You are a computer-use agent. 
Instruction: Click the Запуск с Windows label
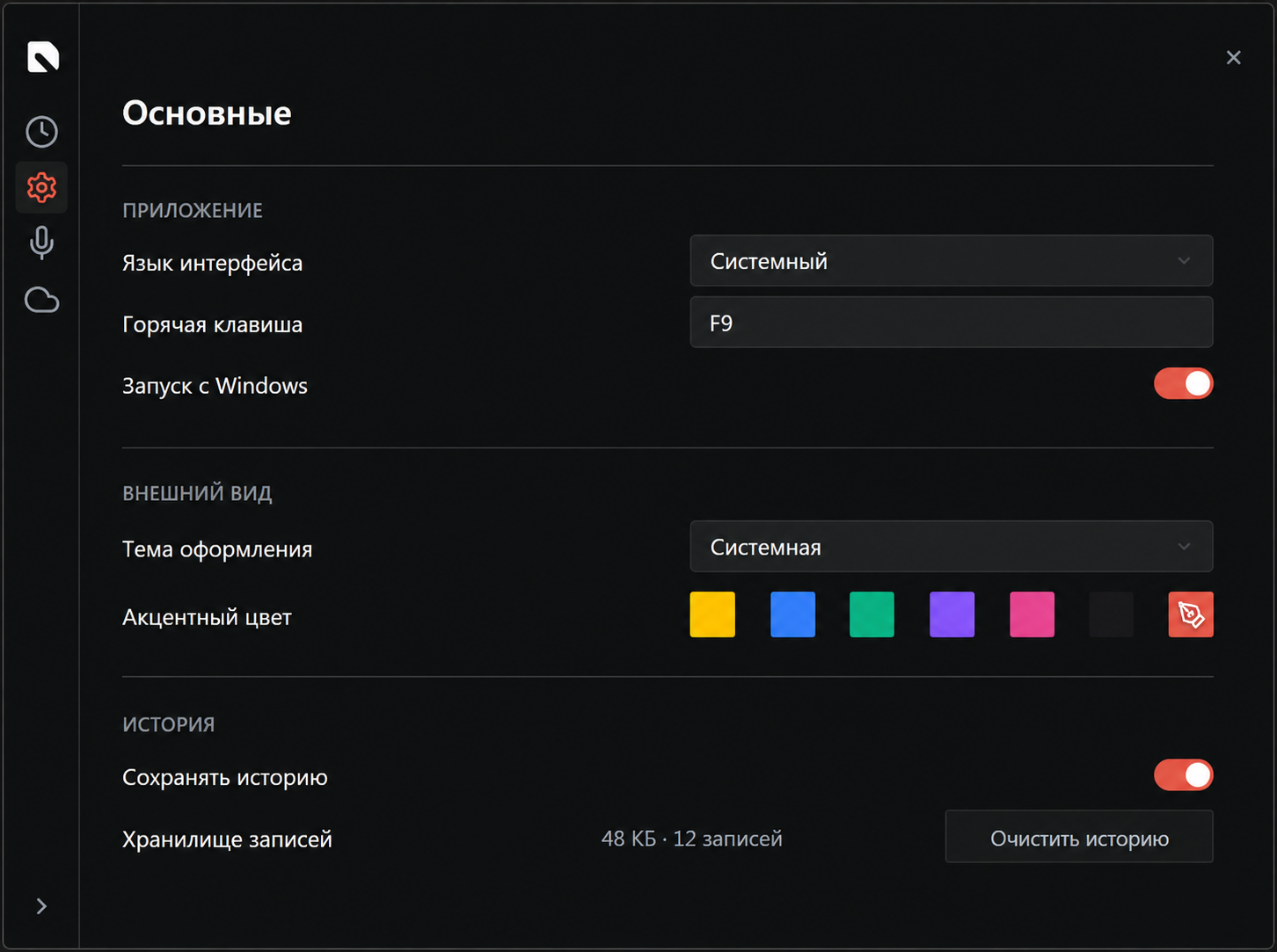[x=215, y=386]
